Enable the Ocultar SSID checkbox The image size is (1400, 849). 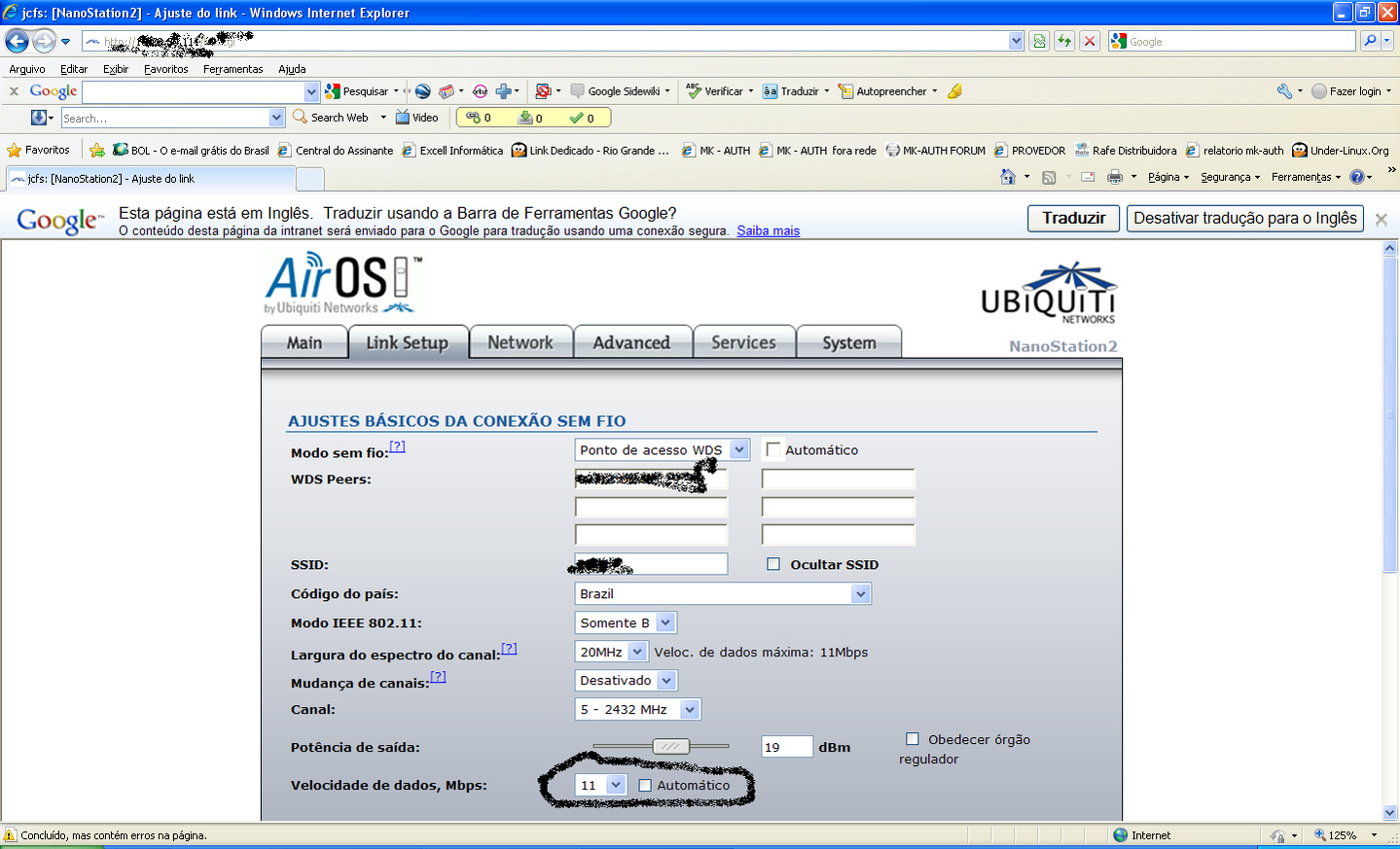coord(773,564)
